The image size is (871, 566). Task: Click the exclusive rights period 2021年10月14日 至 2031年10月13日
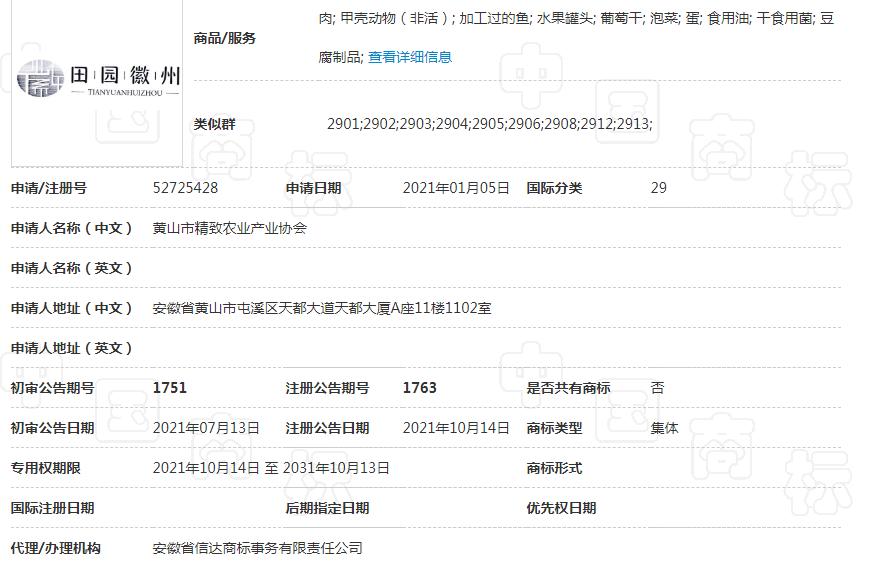[x=271, y=468]
